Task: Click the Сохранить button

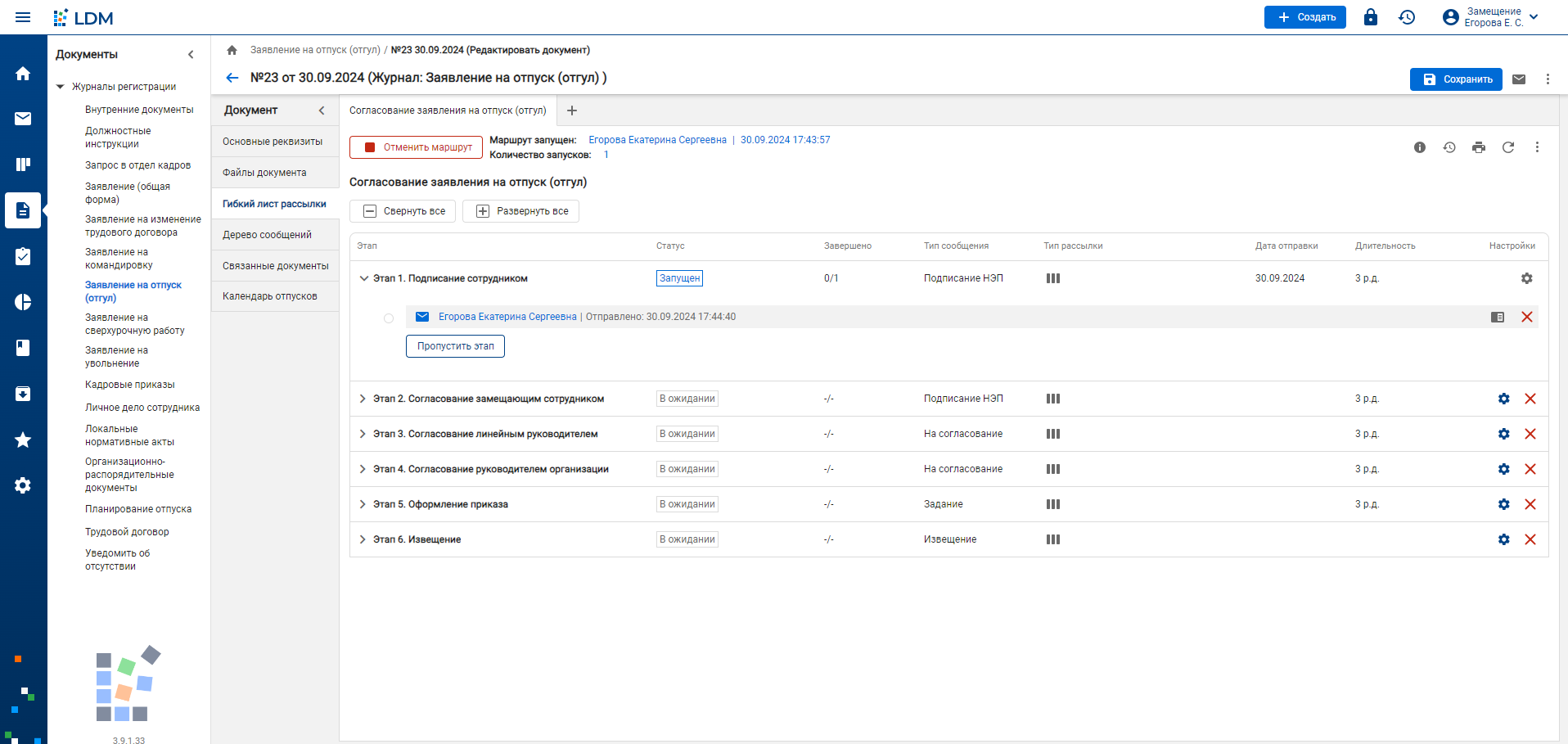Action: coord(1456,79)
